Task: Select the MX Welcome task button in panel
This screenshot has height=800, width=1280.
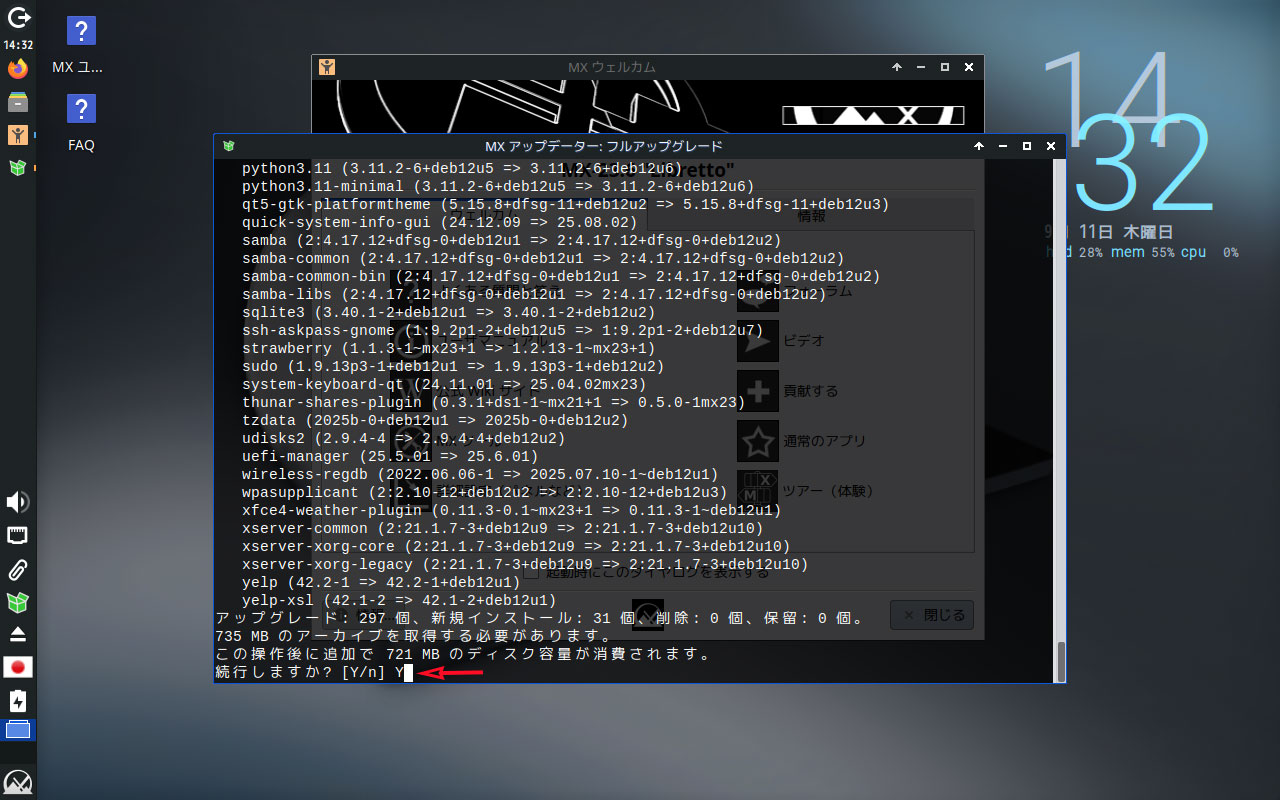Action: click(x=18, y=134)
